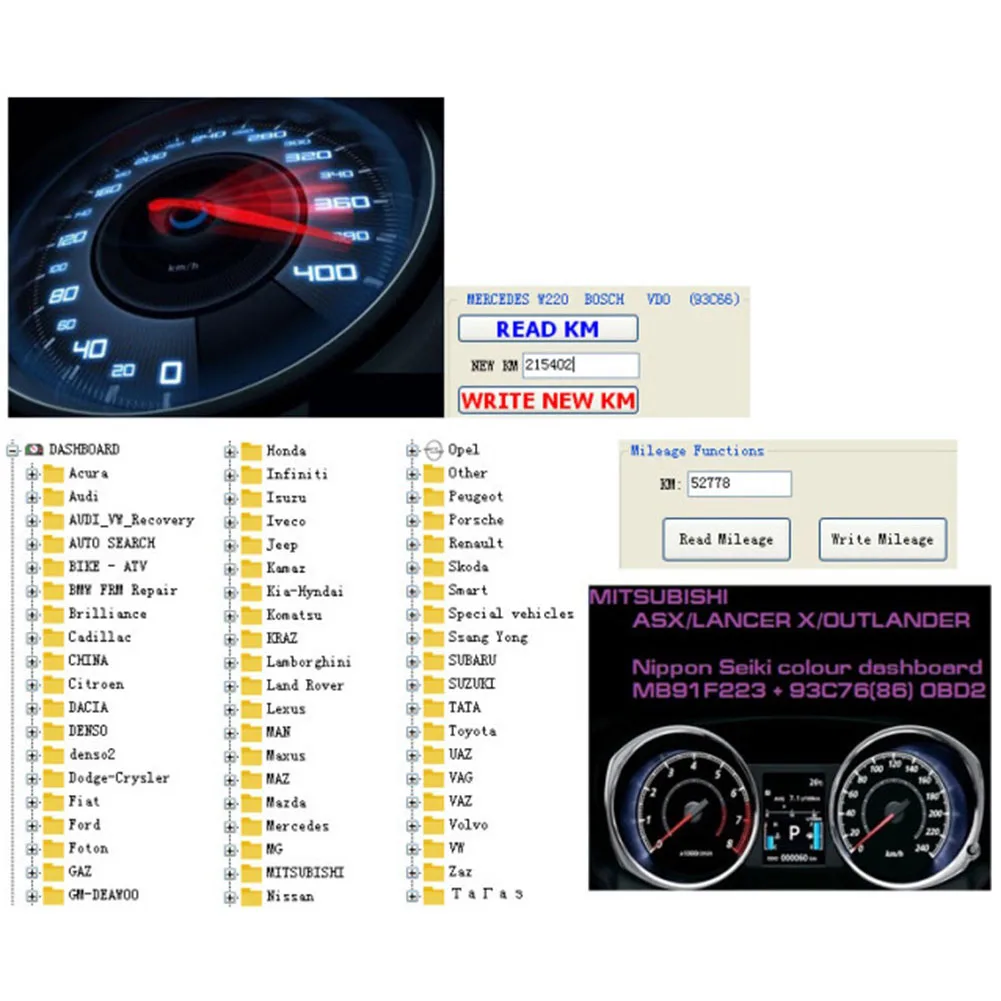Click the Renault folder icon
The height and width of the screenshot is (1001, 1001).
coord(434,544)
